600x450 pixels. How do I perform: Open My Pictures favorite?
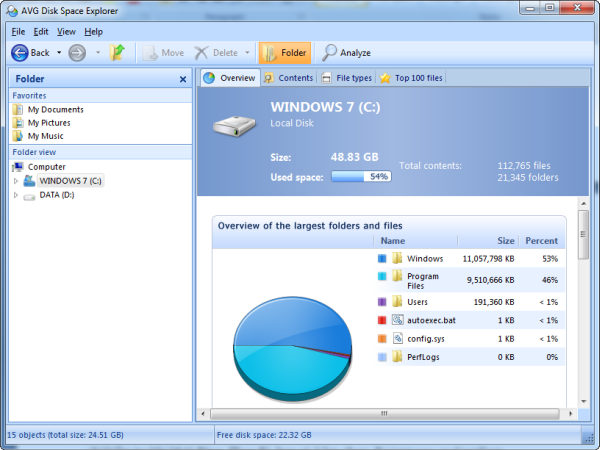(x=49, y=123)
